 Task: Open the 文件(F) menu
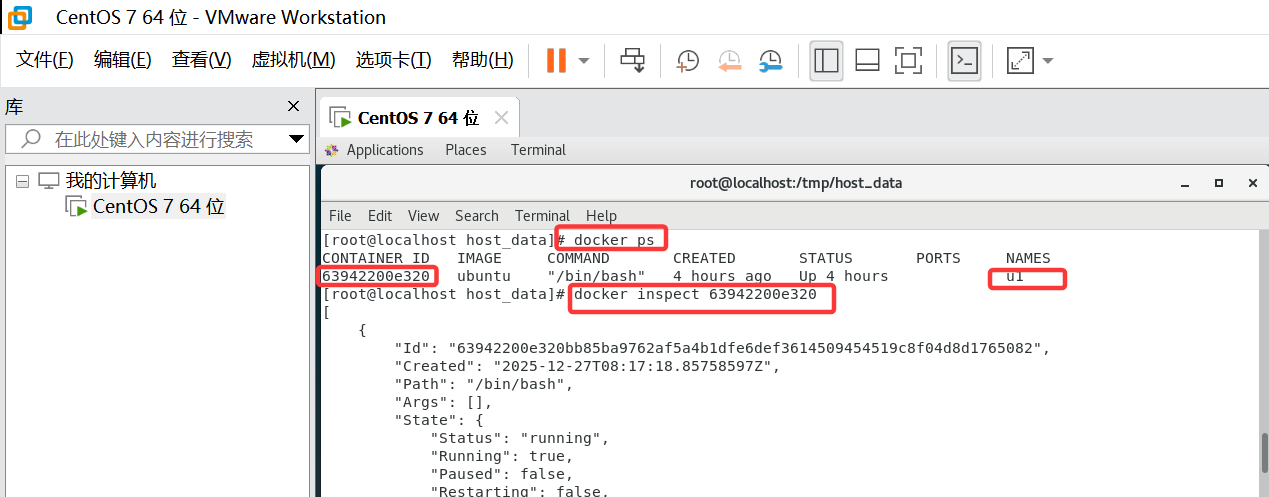pyautogui.click(x=45, y=60)
